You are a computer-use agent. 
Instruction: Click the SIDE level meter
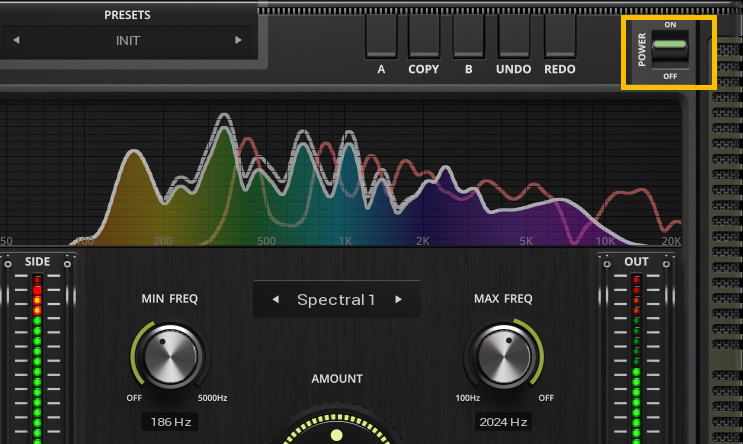pos(37,358)
